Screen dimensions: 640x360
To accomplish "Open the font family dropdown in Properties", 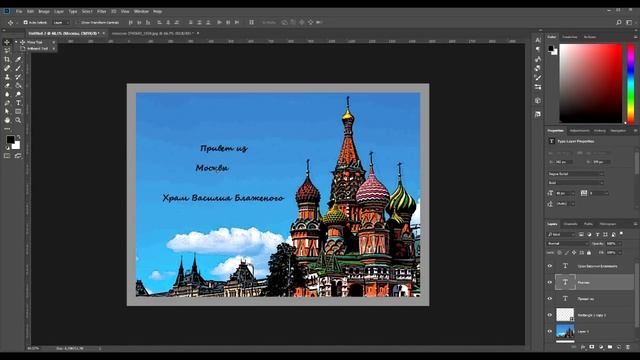I will pos(575,174).
